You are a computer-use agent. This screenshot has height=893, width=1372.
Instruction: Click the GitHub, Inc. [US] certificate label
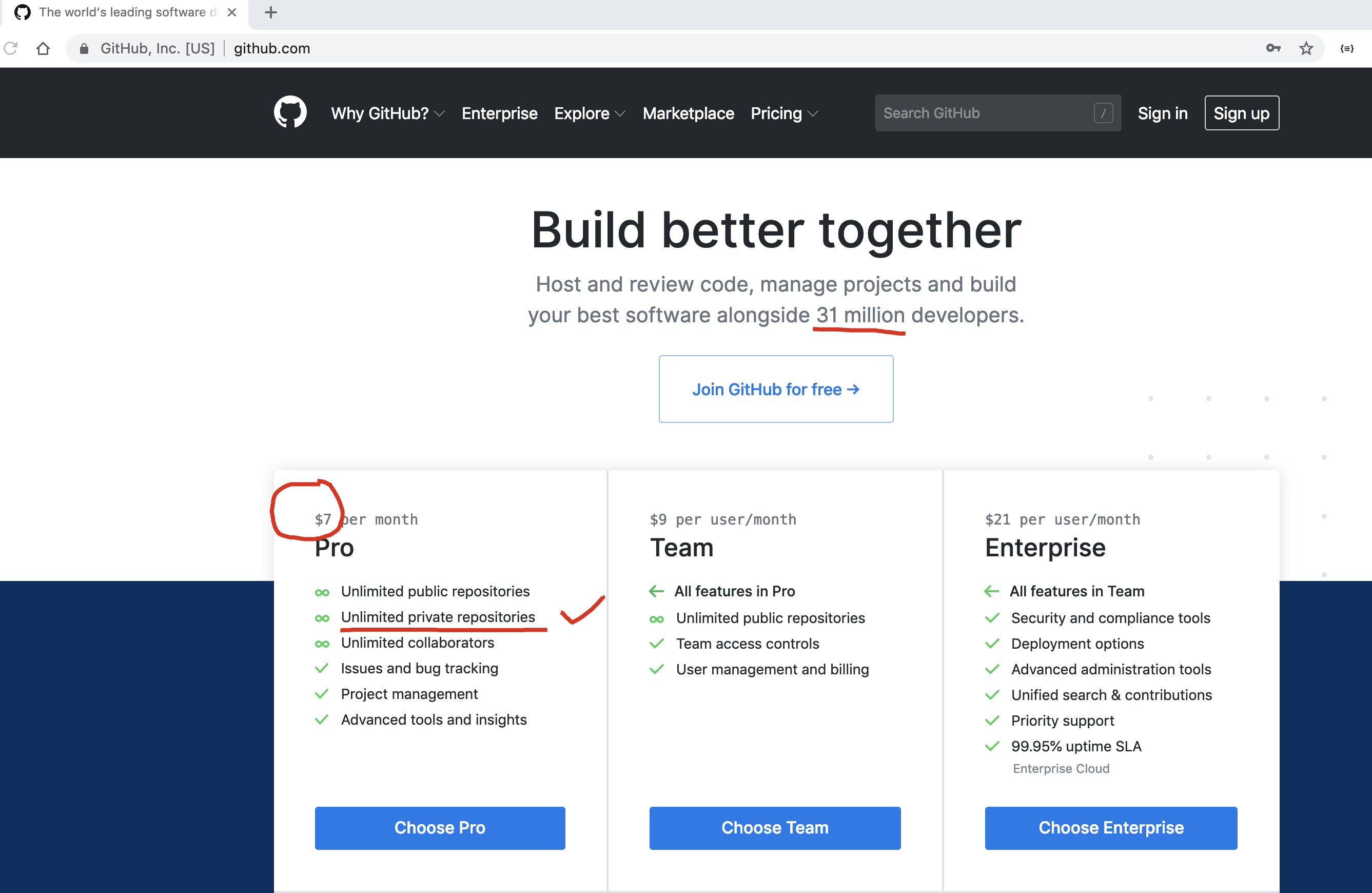click(x=158, y=48)
